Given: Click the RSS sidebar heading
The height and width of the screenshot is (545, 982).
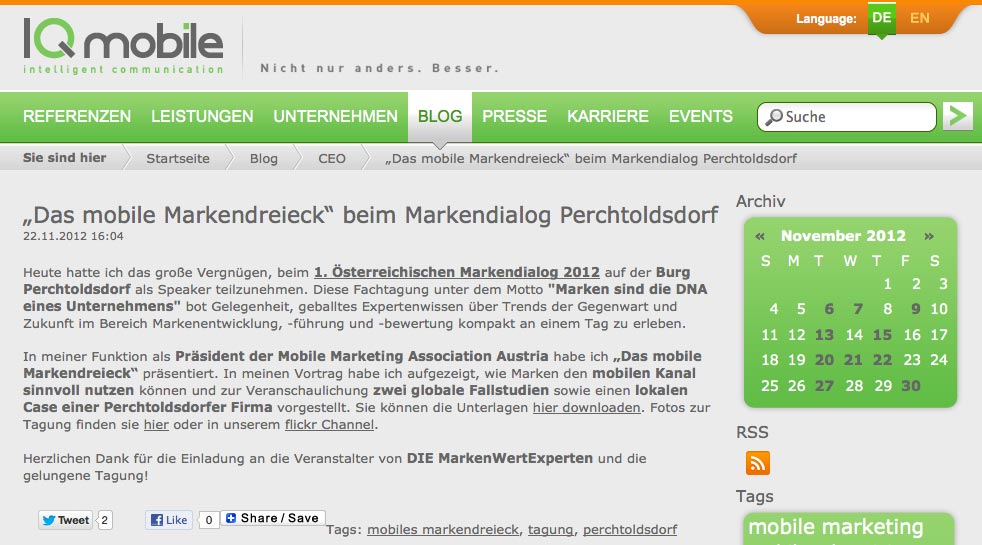Looking at the screenshot, I should click(x=752, y=432).
